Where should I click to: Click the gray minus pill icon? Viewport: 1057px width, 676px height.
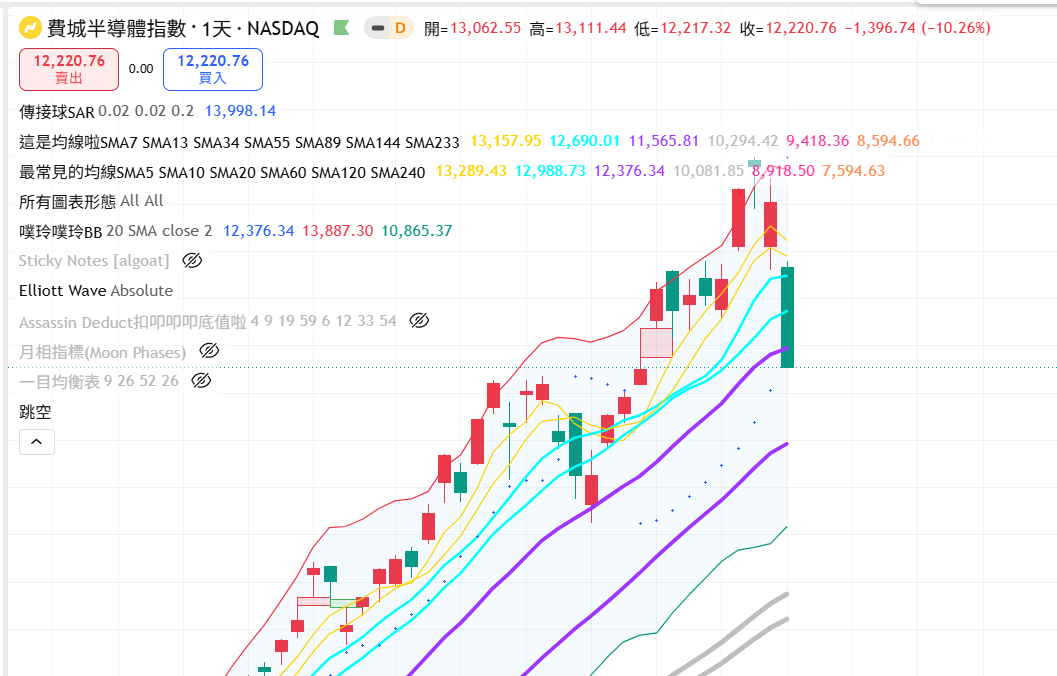click(x=378, y=28)
